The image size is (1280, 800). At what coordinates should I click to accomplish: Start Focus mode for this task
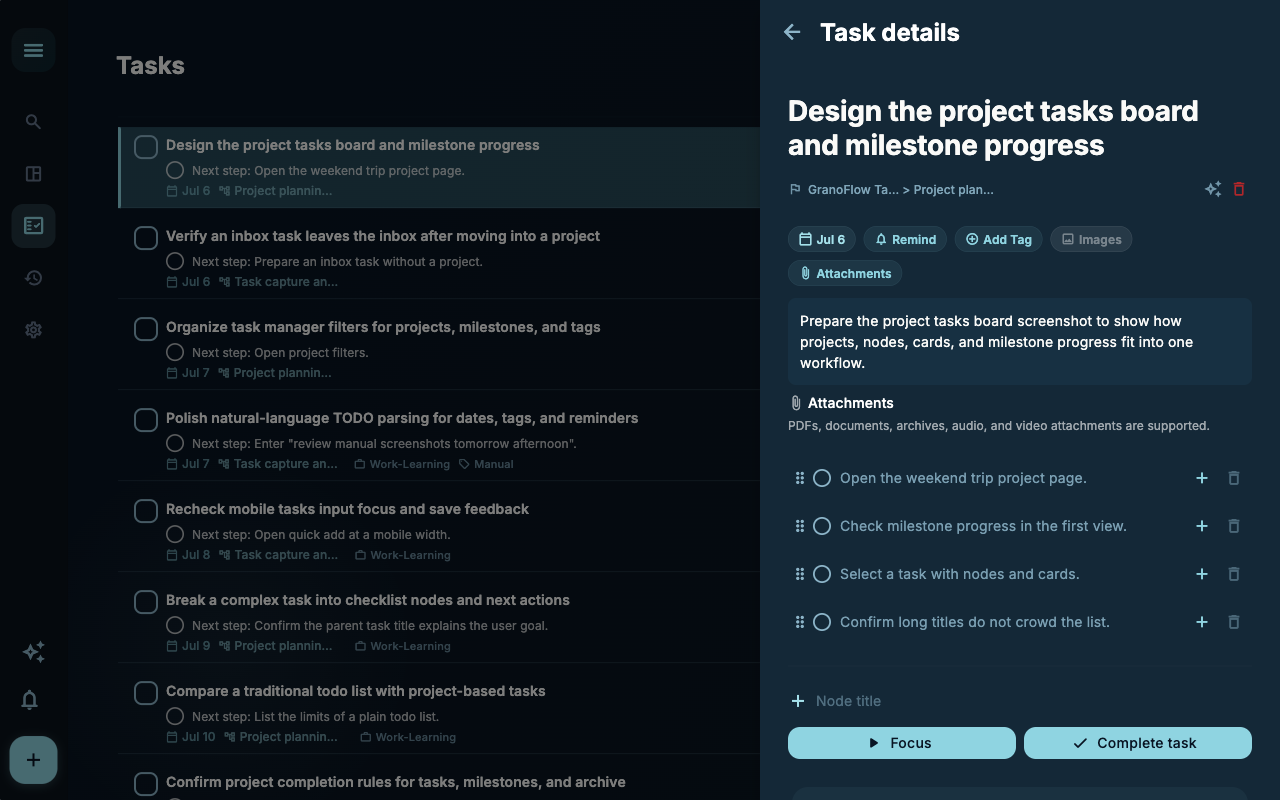click(x=902, y=743)
